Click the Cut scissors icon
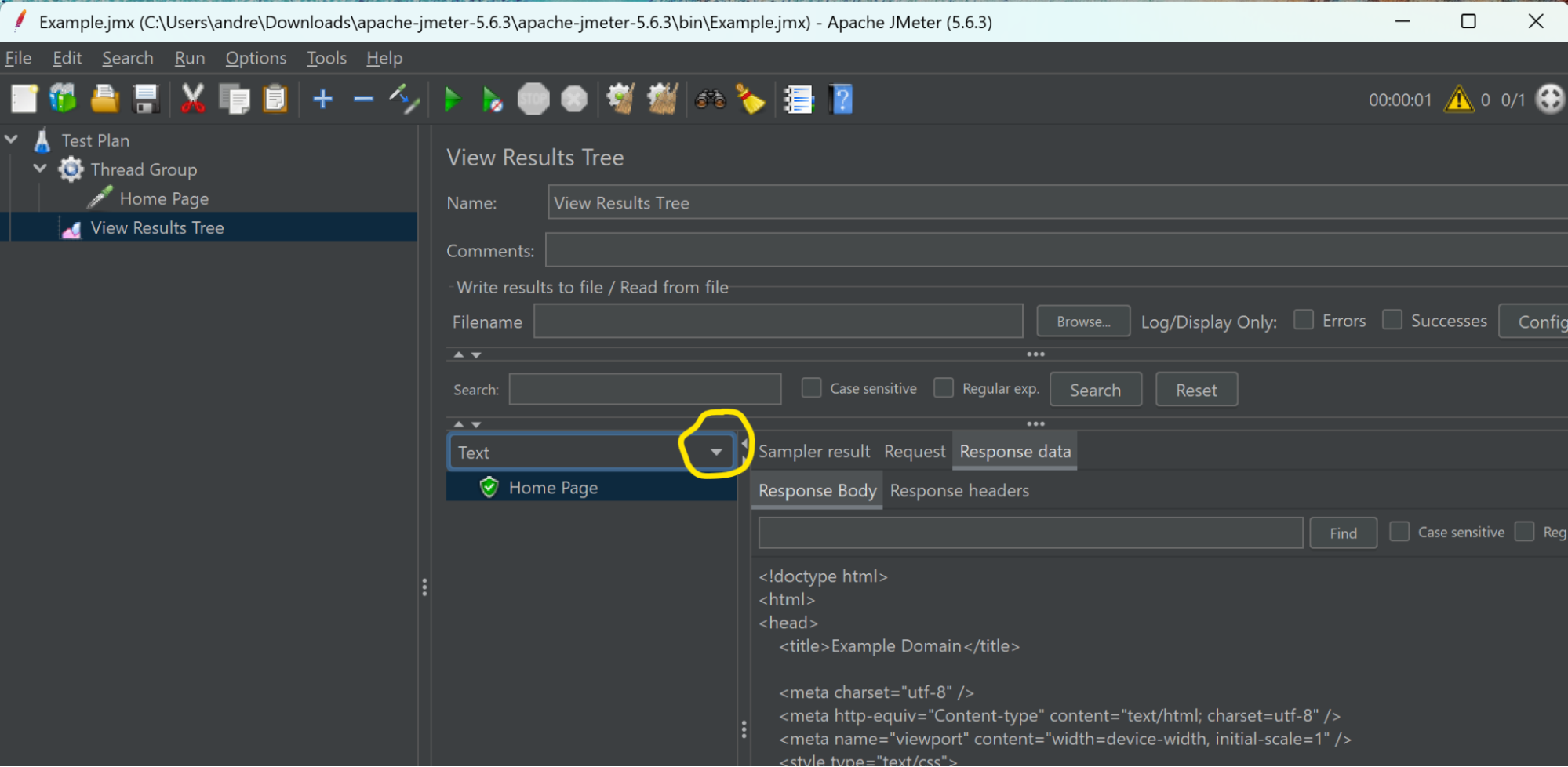Screen dimensions: 1568x767 (x=192, y=100)
